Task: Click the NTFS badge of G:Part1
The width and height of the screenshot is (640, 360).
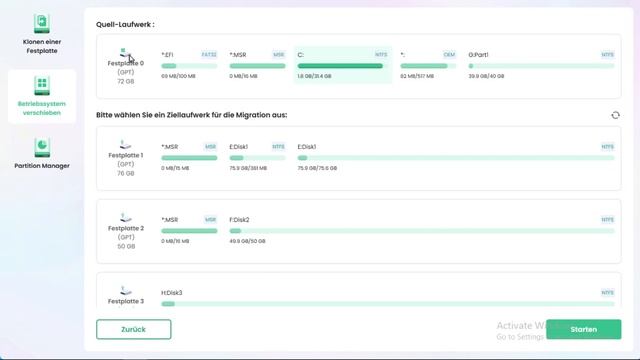Action: [607, 55]
